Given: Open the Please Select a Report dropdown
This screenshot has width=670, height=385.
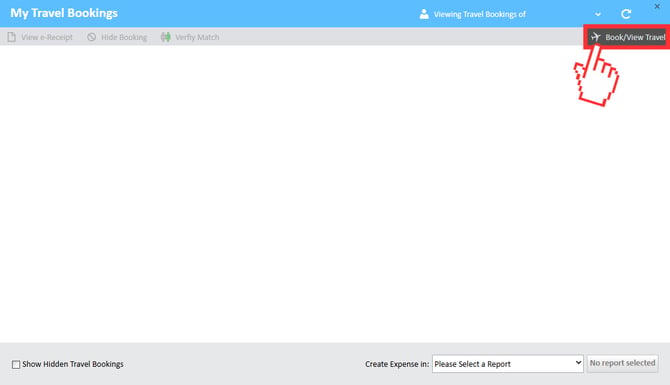Looking at the screenshot, I should coord(508,364).
